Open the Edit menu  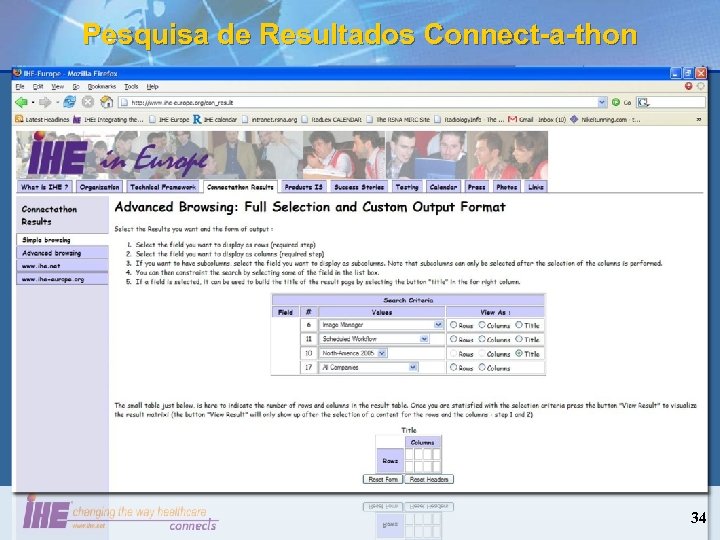(x=38, y=86)
